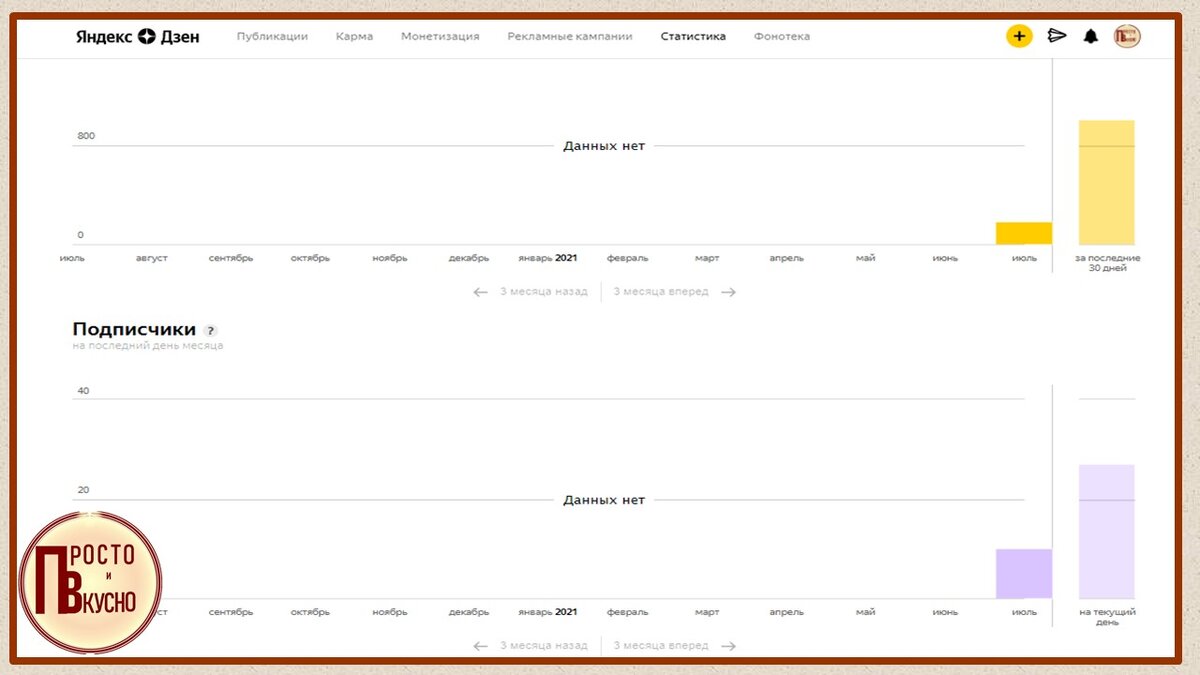Open the Карма tab
Viewport: 1200px width, 675px height.
[x=354, y=36]
